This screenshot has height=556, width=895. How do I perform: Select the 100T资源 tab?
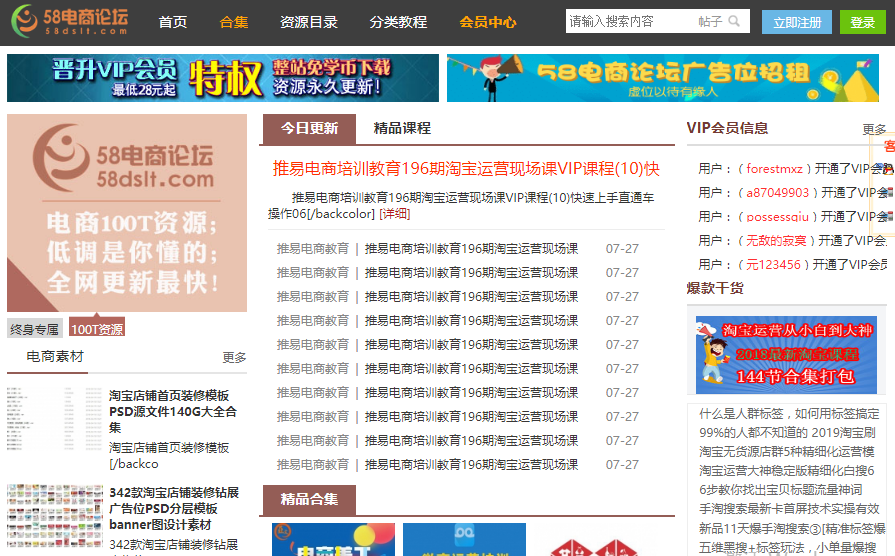point(96,329)
